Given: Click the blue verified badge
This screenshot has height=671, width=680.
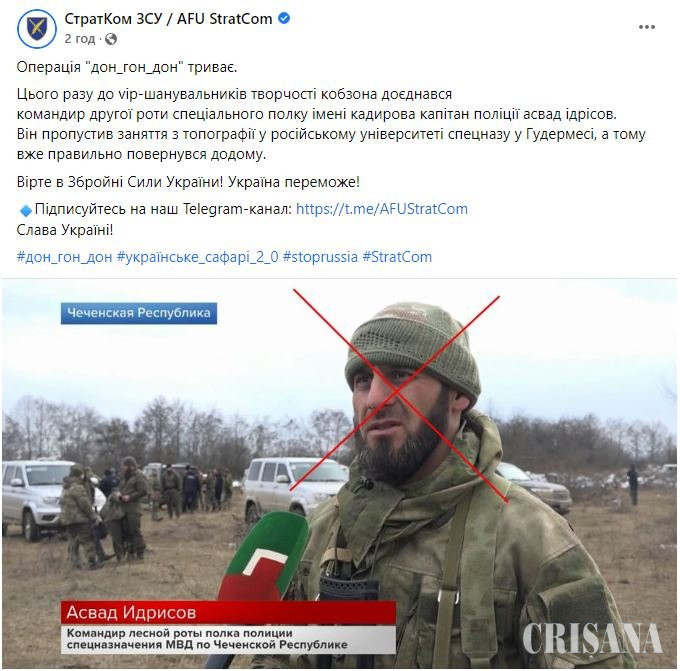Looking at the screenshot, I should point(284,19).
